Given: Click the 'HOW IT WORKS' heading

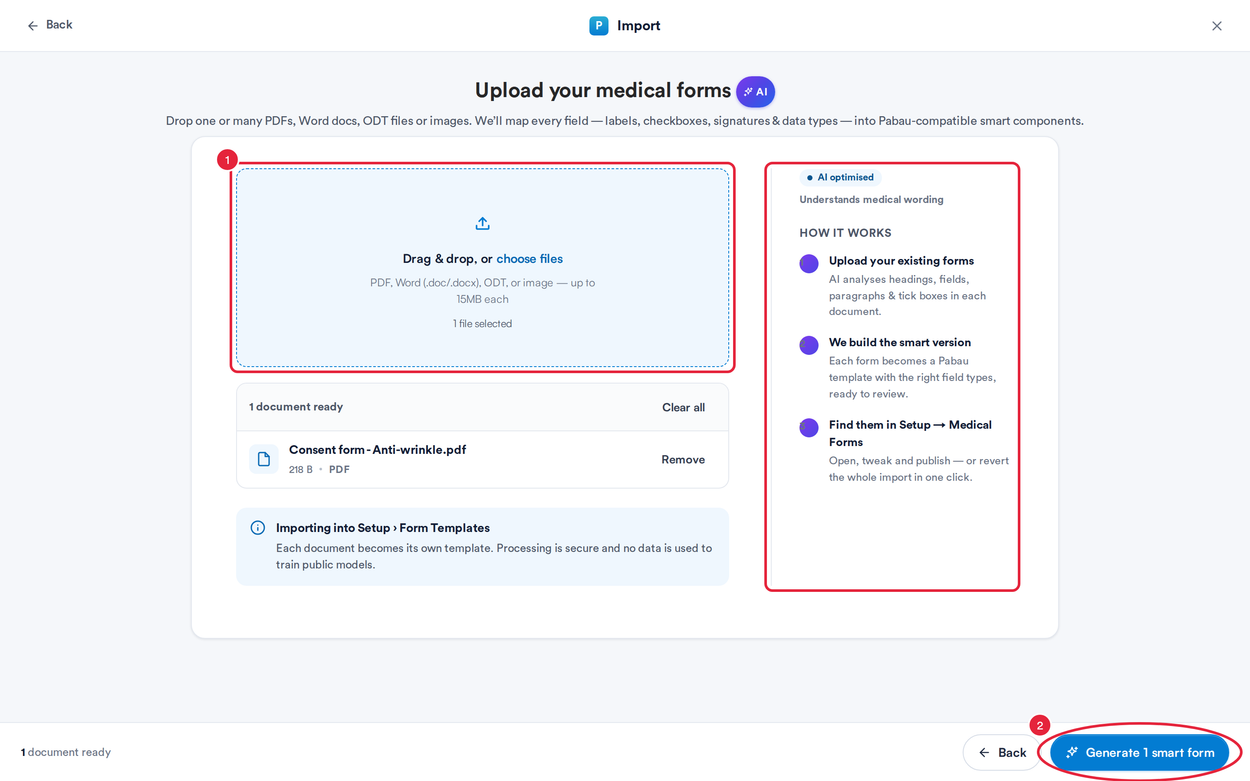Looking at the screenshot, I should [x=845, y=233].
